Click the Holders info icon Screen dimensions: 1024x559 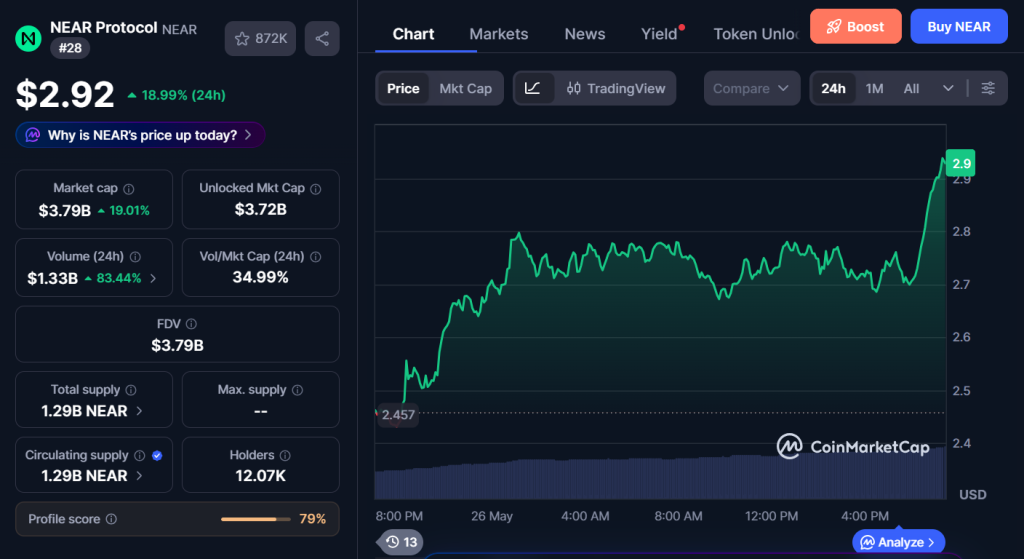(x=285, y=455)
